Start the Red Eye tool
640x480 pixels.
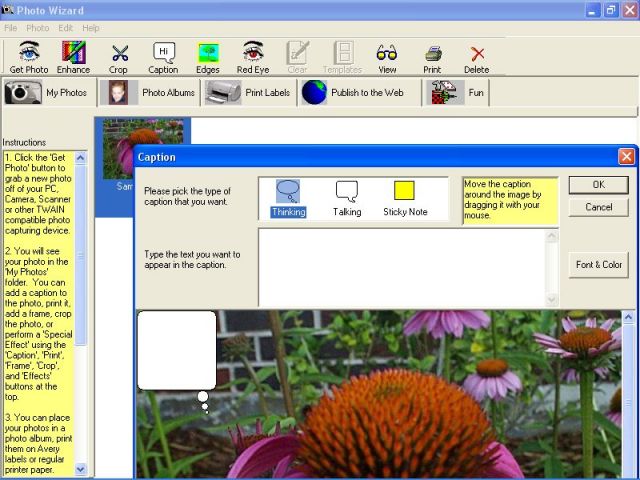[x=253, y=58]
